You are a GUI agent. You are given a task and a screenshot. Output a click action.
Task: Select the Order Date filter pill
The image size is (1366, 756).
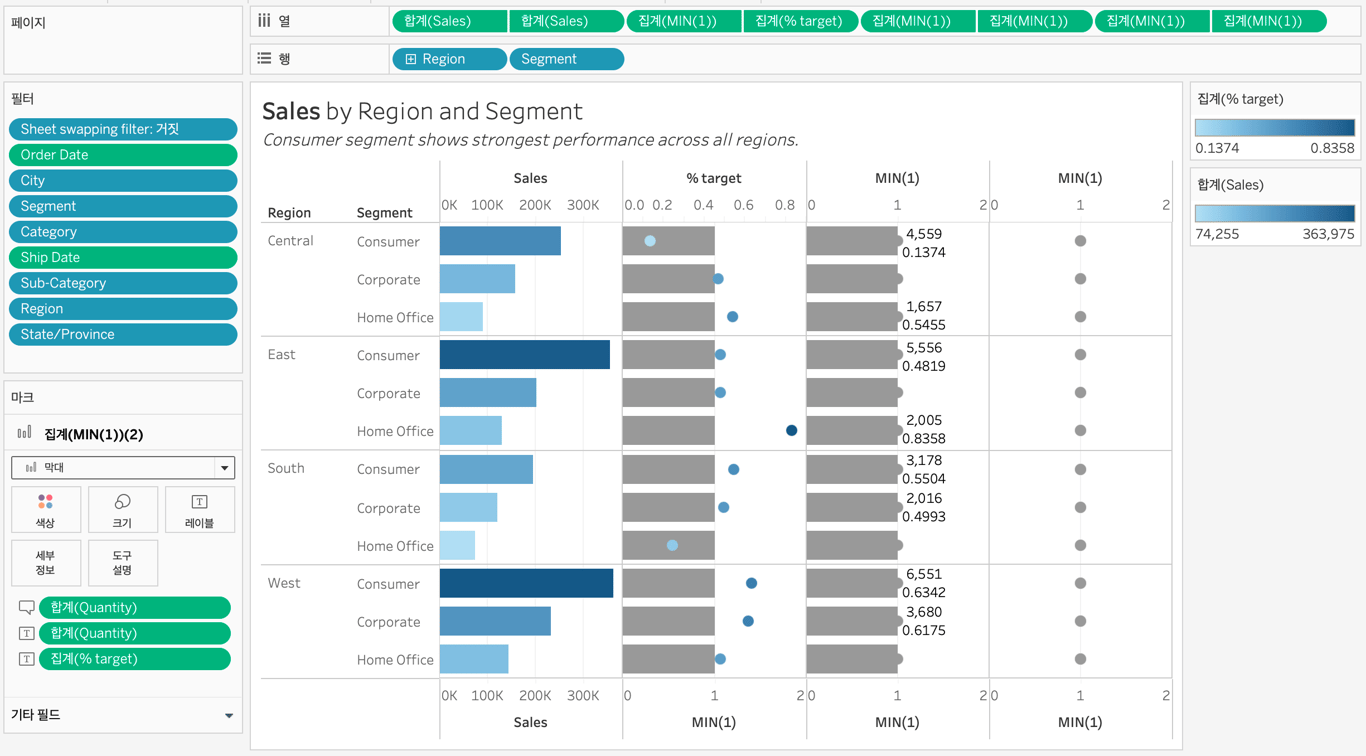point(123,155)
